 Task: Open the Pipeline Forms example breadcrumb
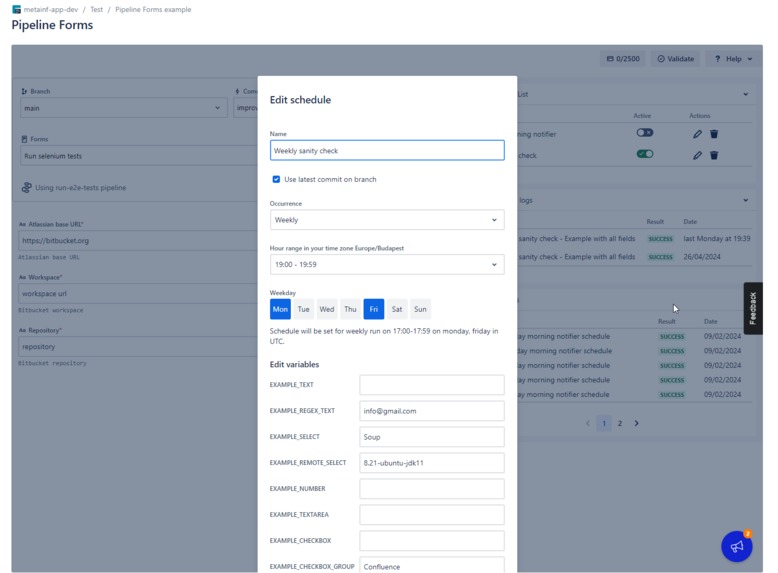(153, 9)
